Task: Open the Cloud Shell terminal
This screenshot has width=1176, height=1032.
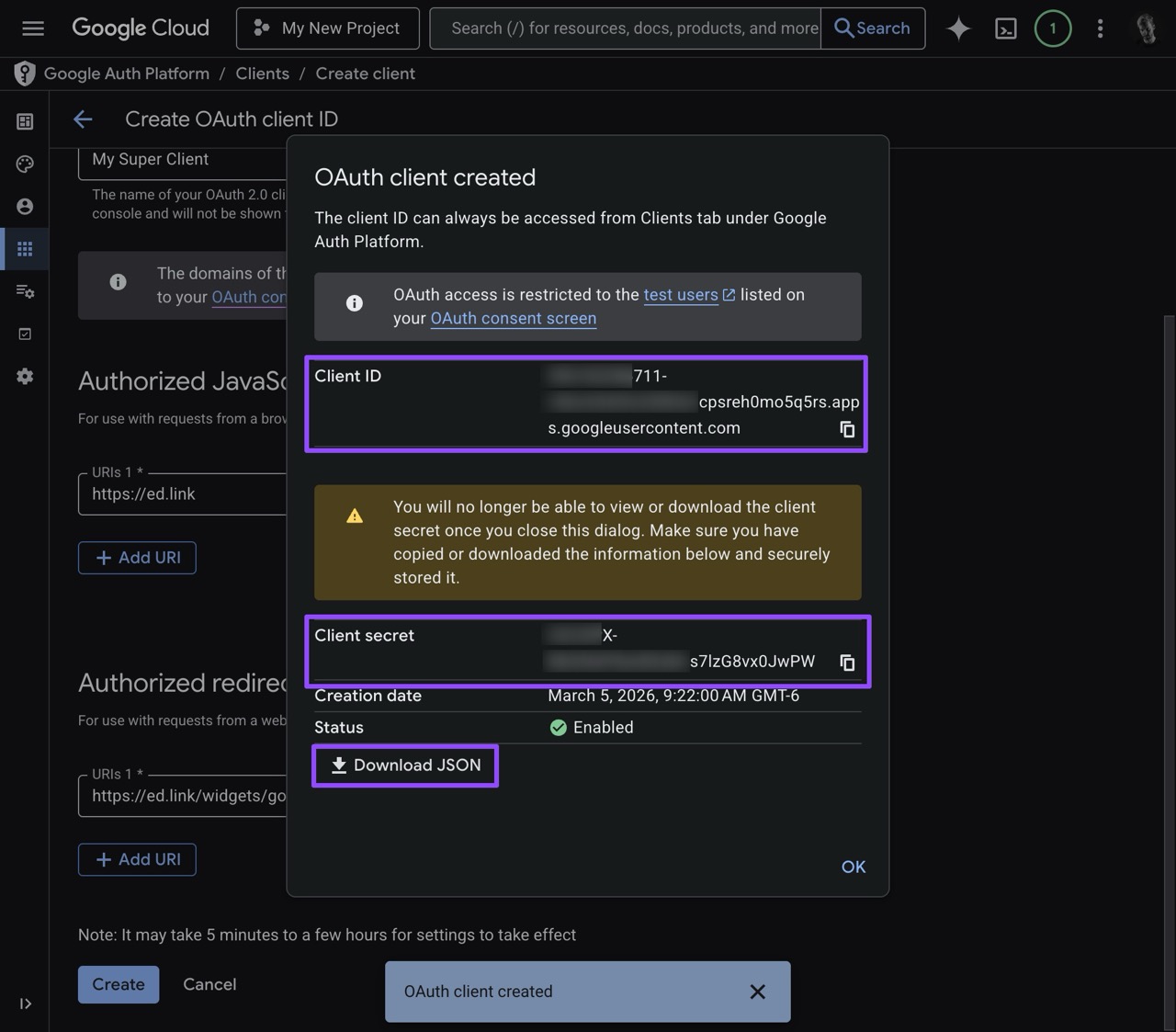Action: click(x=1005, y=28)
